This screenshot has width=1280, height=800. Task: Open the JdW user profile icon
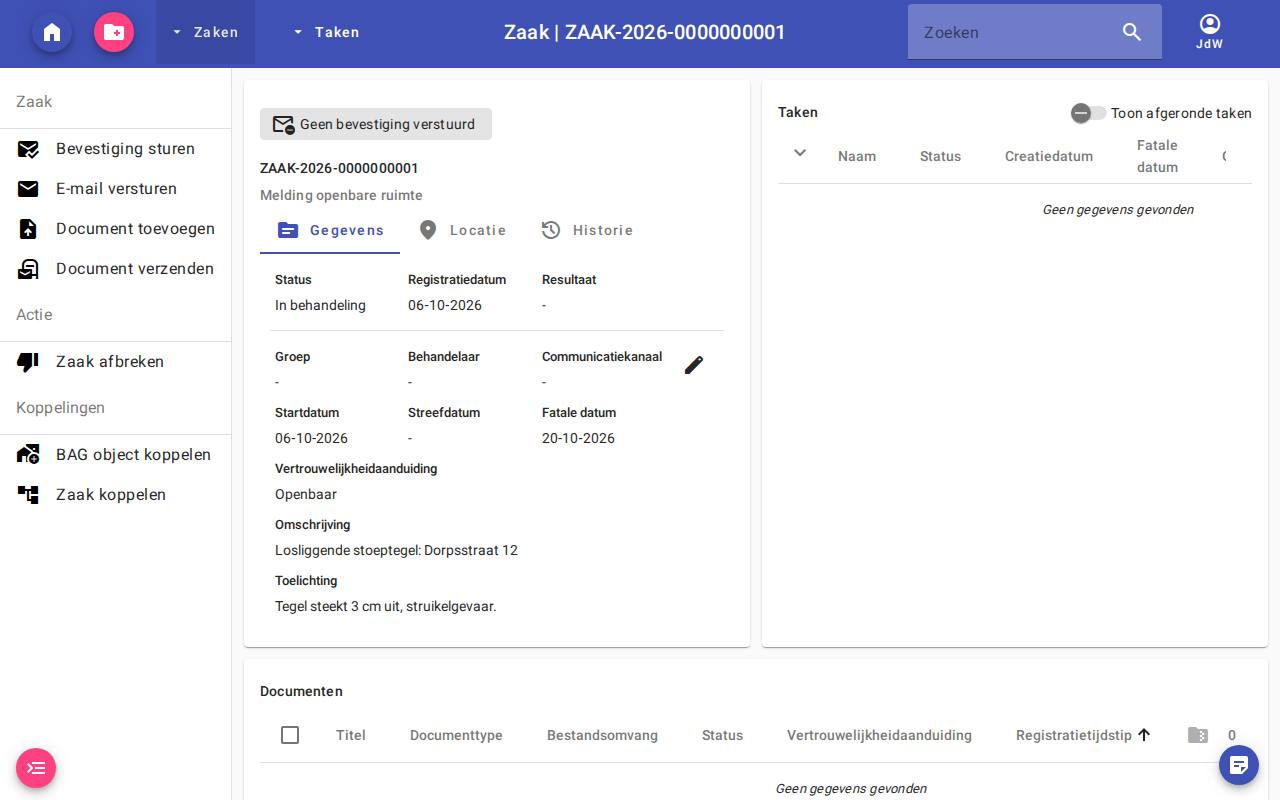pos(1209,32)
